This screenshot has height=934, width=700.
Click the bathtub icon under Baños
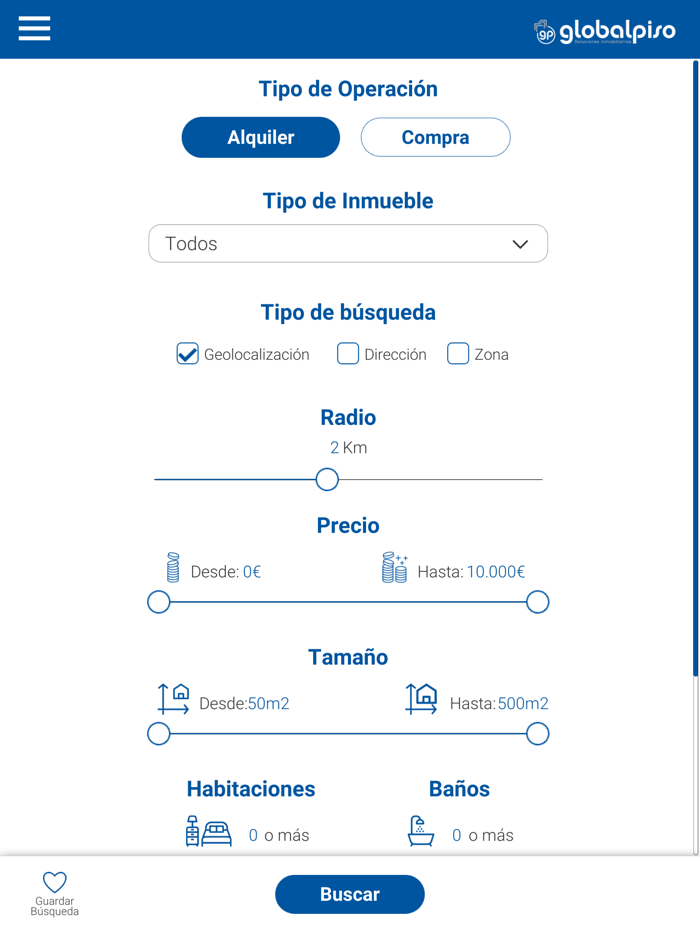pos(421,831)
